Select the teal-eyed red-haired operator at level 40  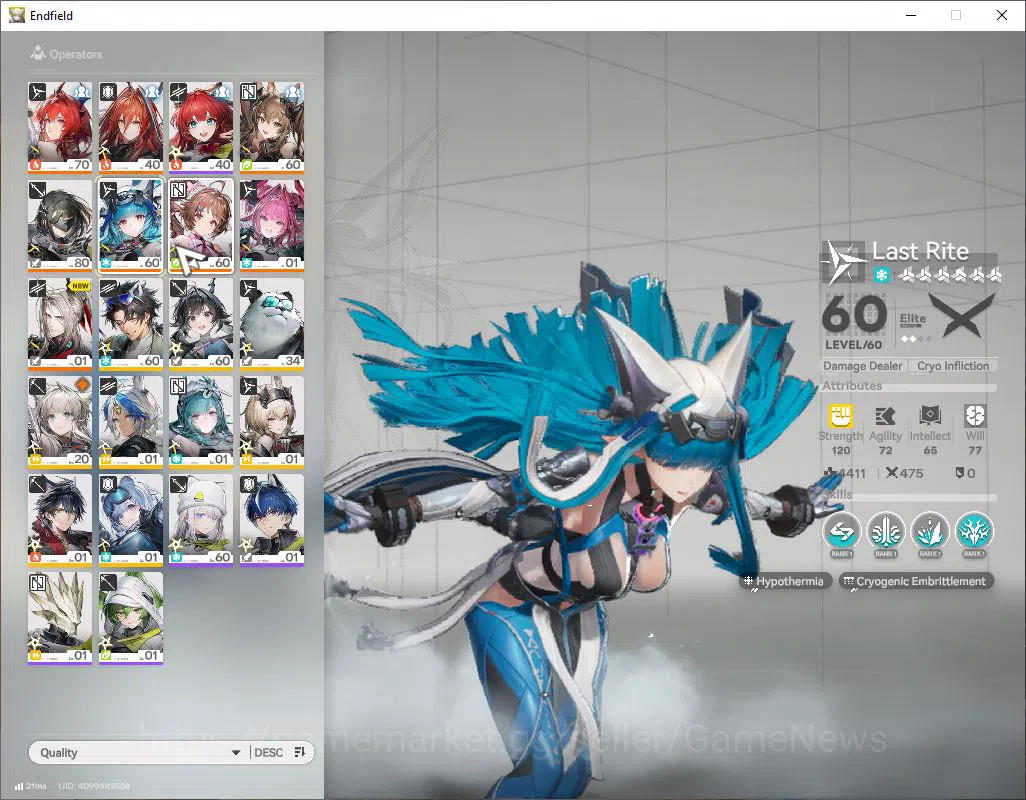tap(201, 128)
